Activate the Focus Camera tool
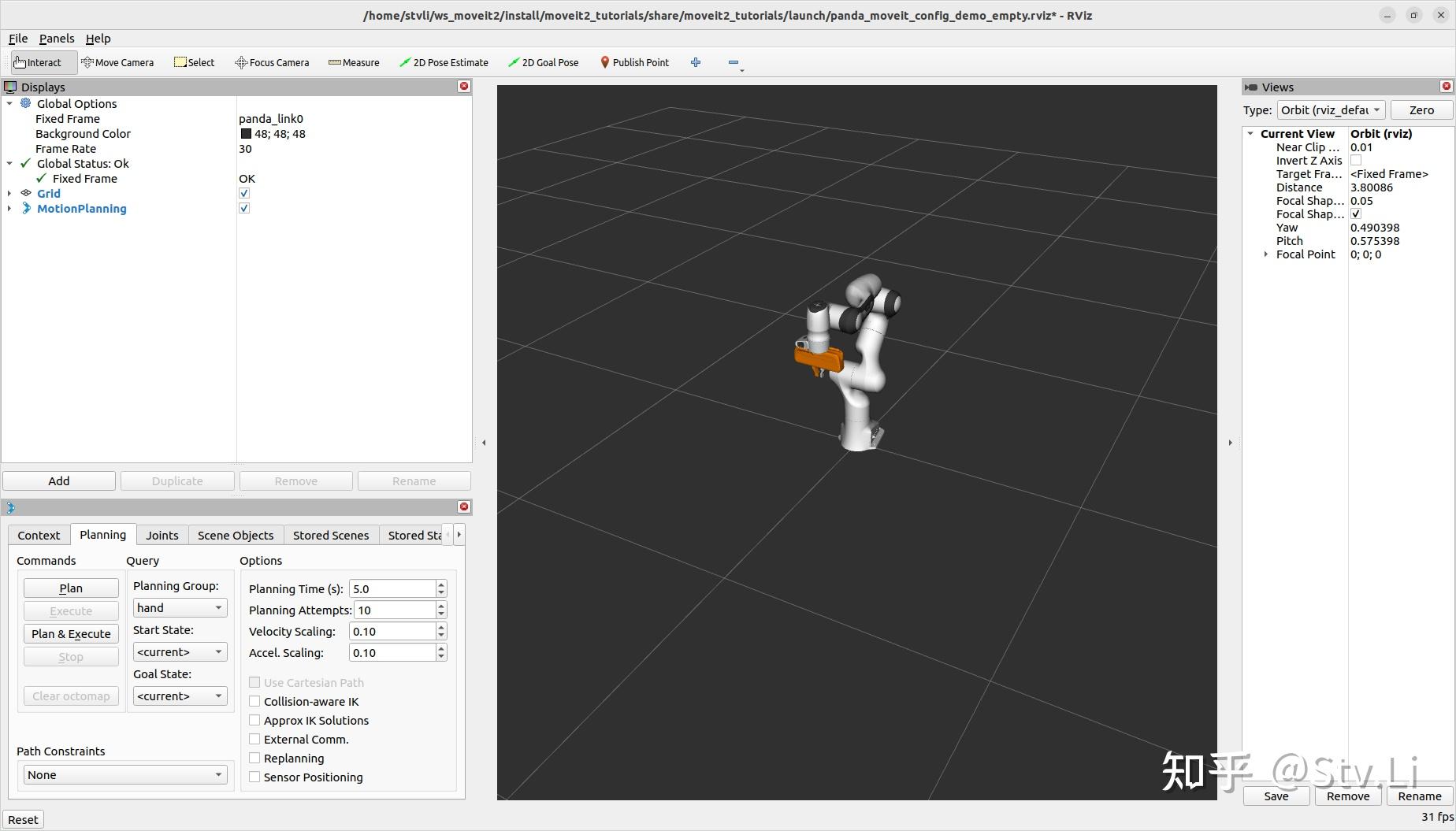Image resolution: width=1456 pixels, height=831 pixels. tap(272, 62)
